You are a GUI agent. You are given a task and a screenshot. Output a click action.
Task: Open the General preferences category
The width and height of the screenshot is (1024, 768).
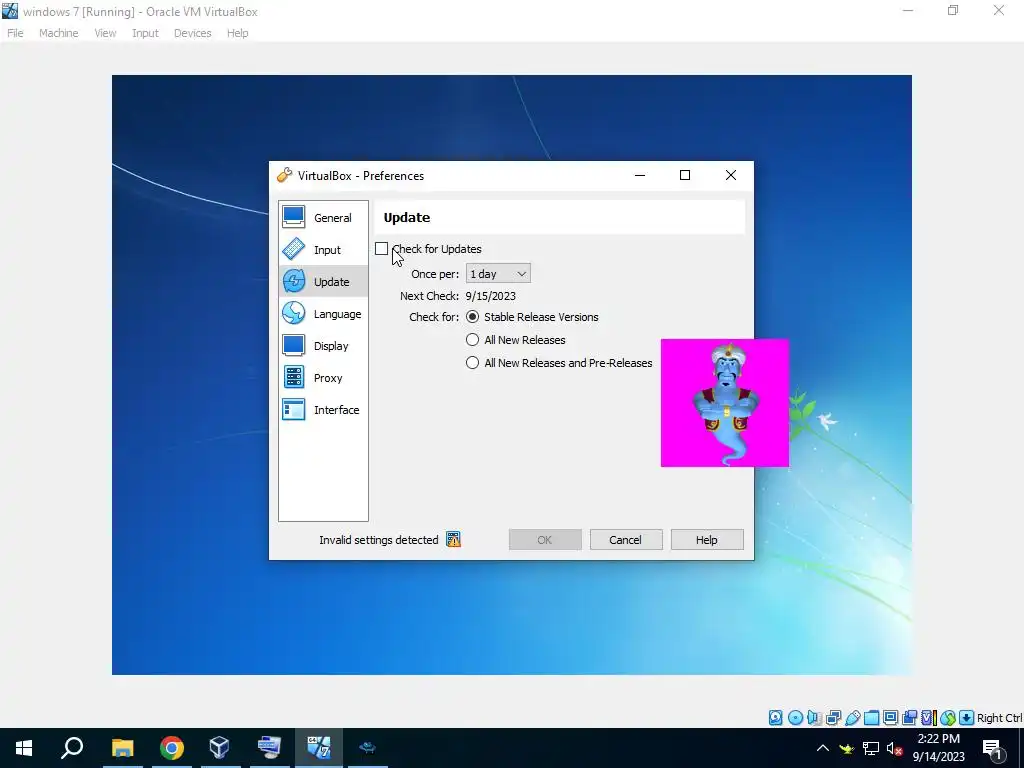click(323, 217)
